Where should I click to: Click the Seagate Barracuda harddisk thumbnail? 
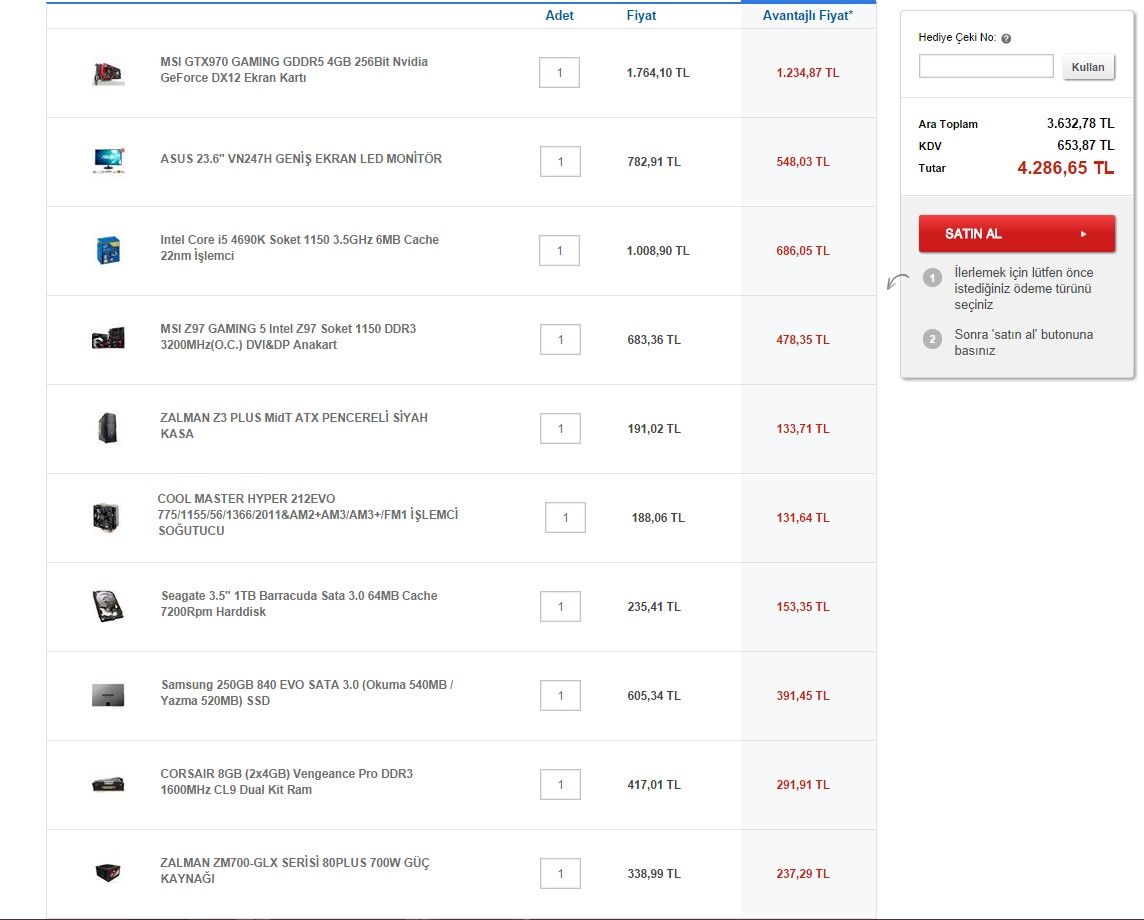coord(108,606)
